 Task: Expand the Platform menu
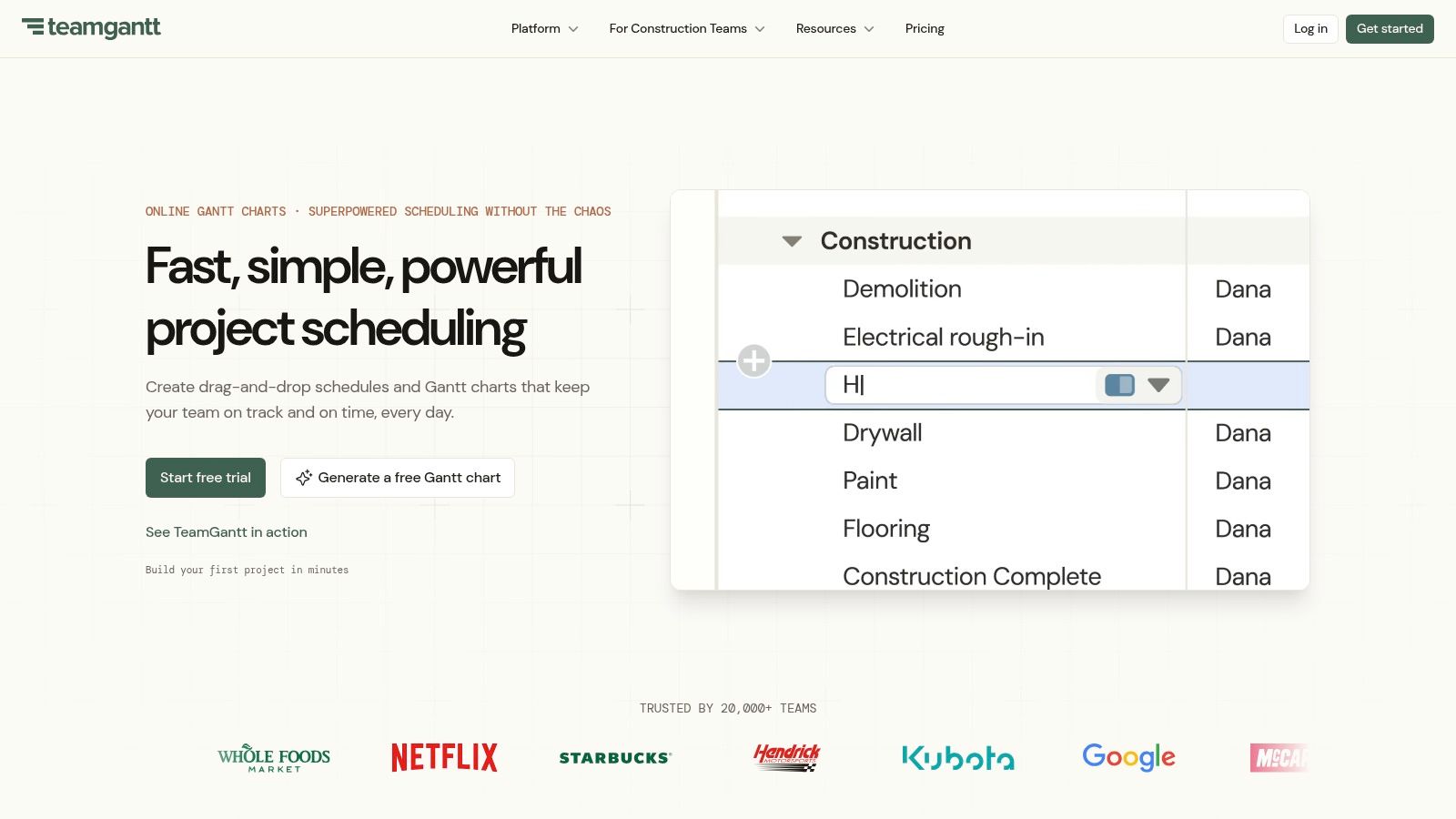pyautogui.click(x=544, y=29)
